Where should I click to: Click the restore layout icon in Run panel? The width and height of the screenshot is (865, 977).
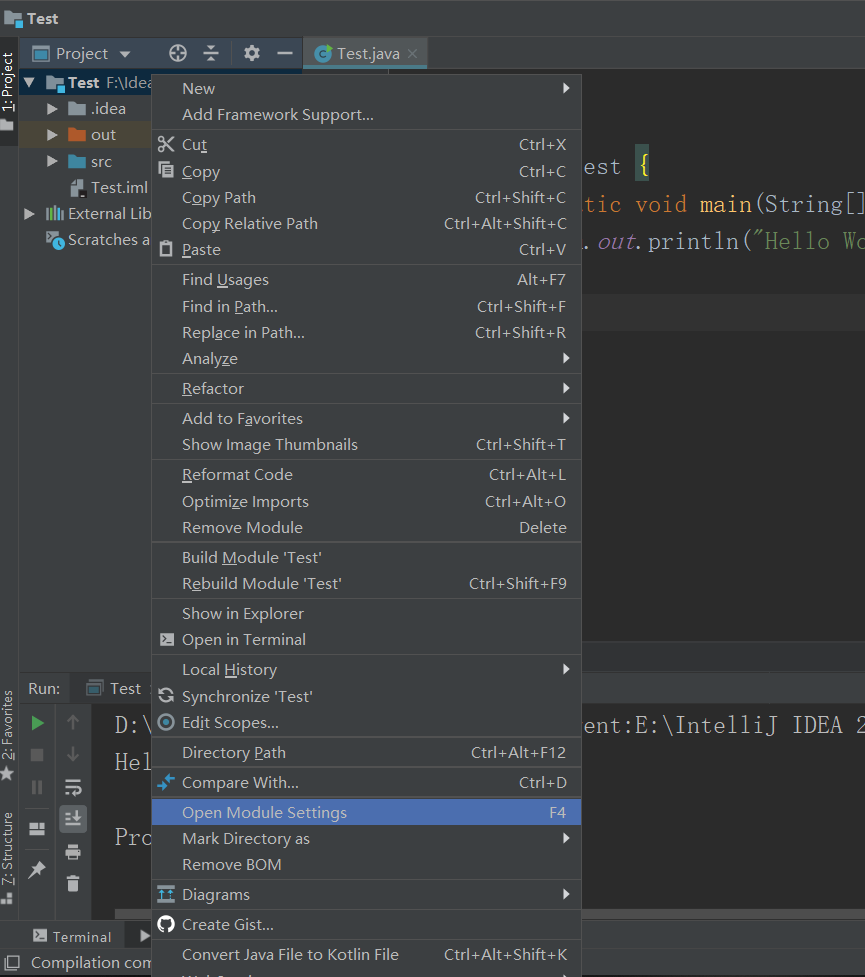37,828
